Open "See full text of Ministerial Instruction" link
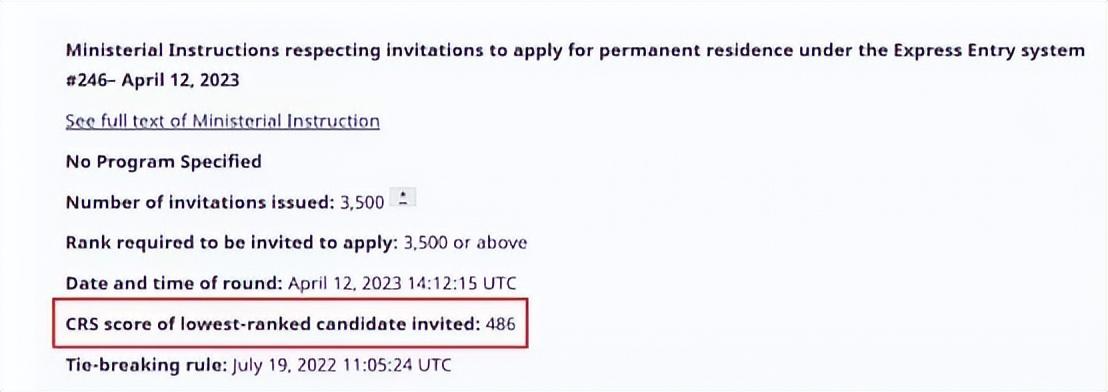Image resolution: width=1108 pixels, height=392 pixels. [223, 121]
